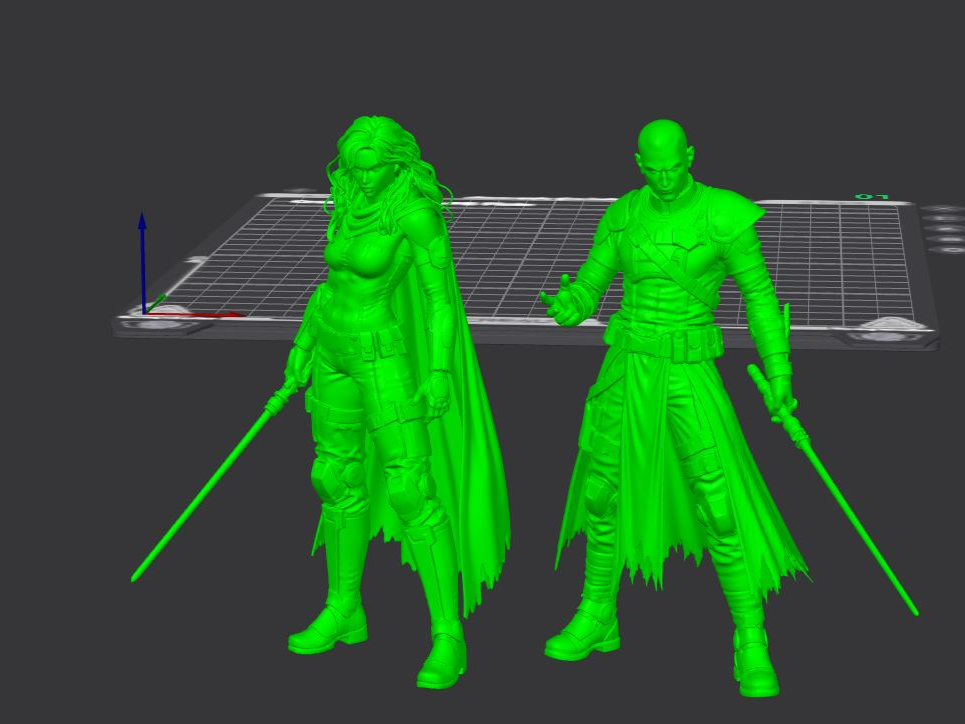Image resolution: width=965 pixels, height=724 pixels.
Task: Click the short green Y-axis indicator
Action: coord(156,304)
